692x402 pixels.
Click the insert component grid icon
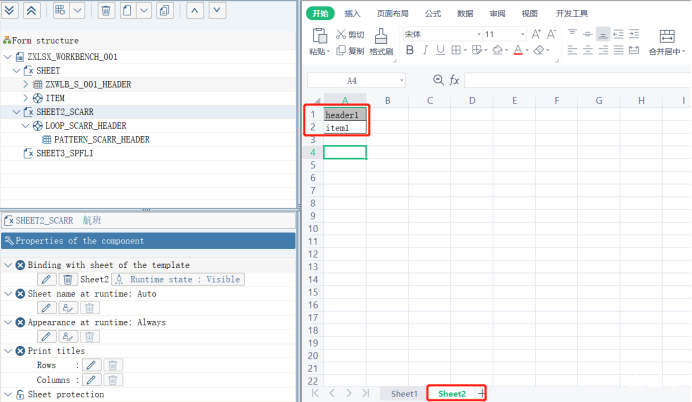tap(60, 10)
